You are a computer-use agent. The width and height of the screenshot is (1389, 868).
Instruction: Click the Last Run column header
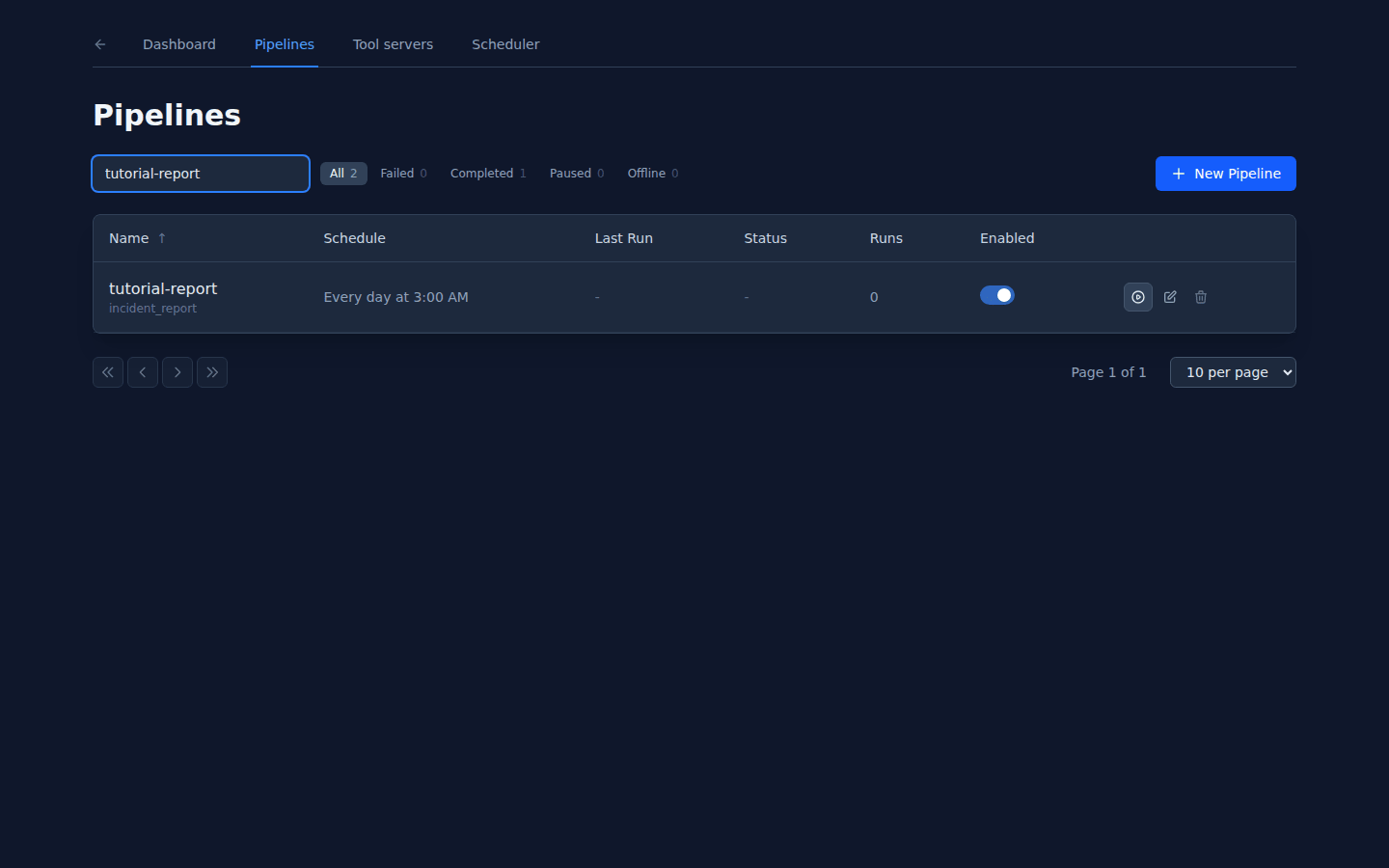point(623,238)
